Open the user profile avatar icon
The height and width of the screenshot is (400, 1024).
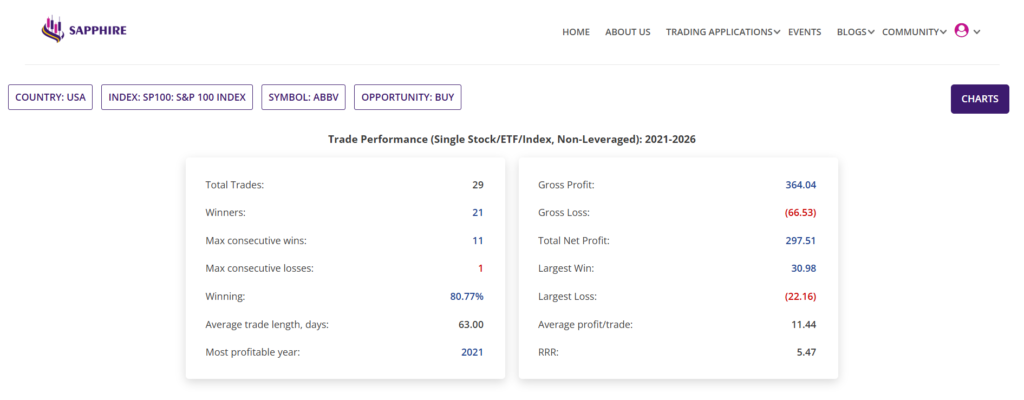click(x=961, y=31)
